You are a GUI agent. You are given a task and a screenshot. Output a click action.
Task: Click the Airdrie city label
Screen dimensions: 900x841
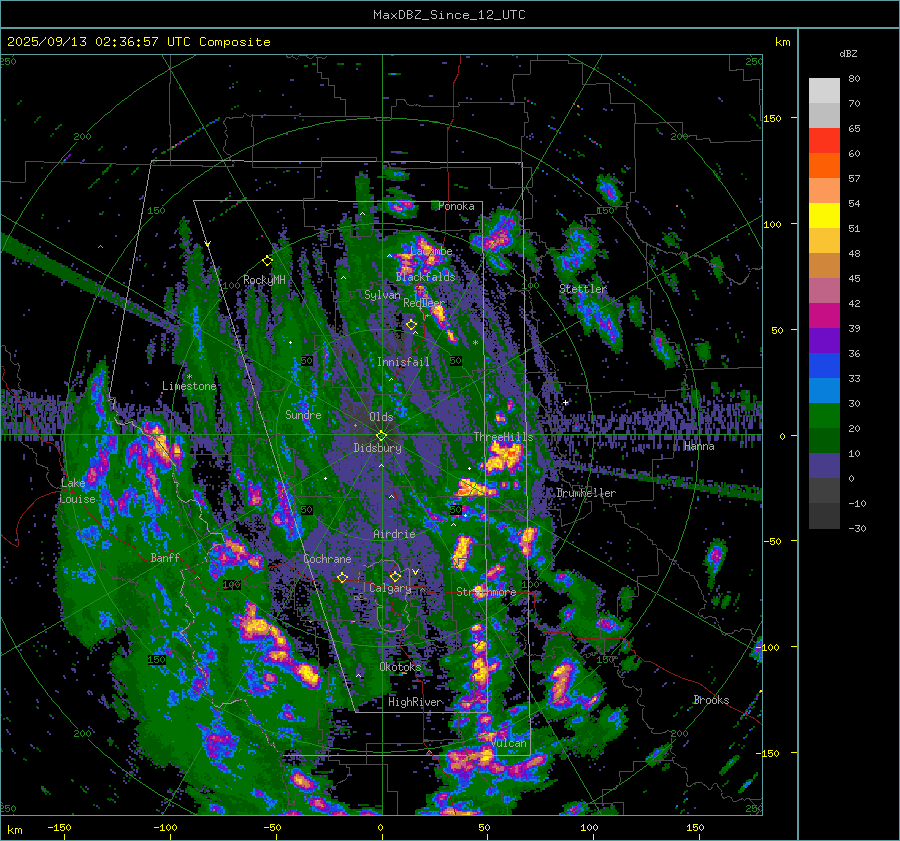[394, 534]
